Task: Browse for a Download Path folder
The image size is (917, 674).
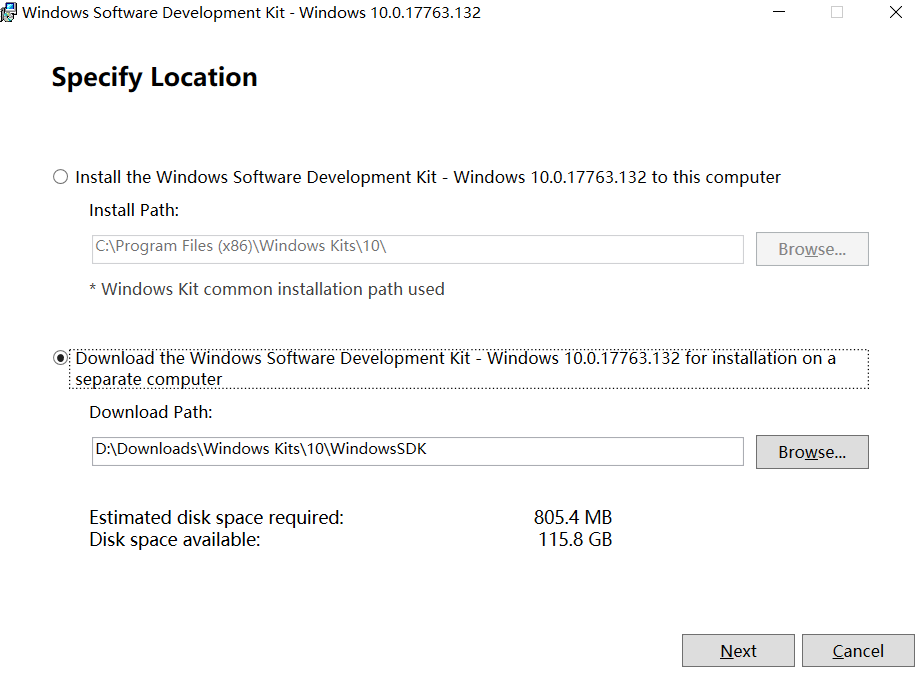Action: (x=812, y=452)
